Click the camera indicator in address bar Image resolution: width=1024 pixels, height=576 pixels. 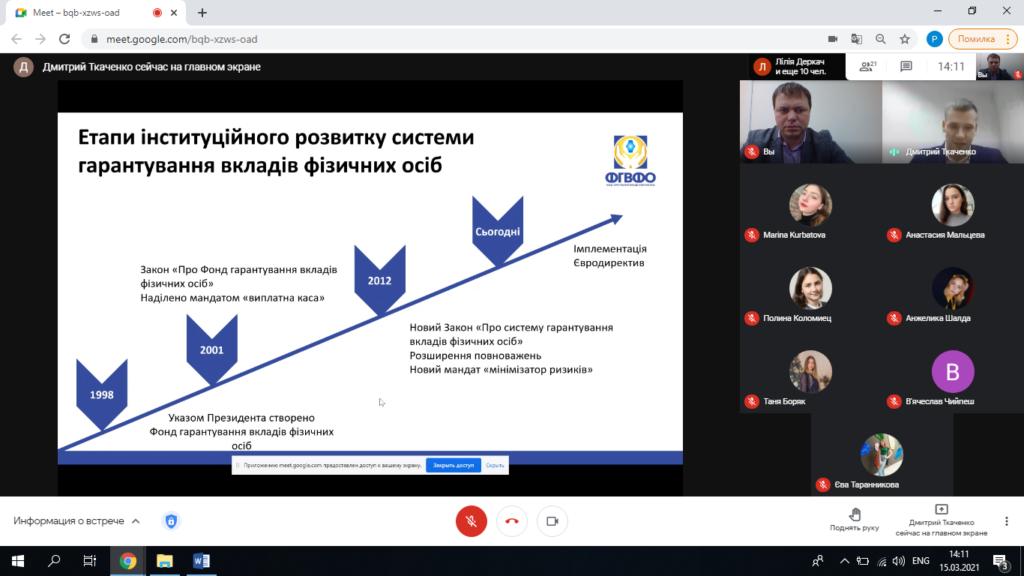832,39
